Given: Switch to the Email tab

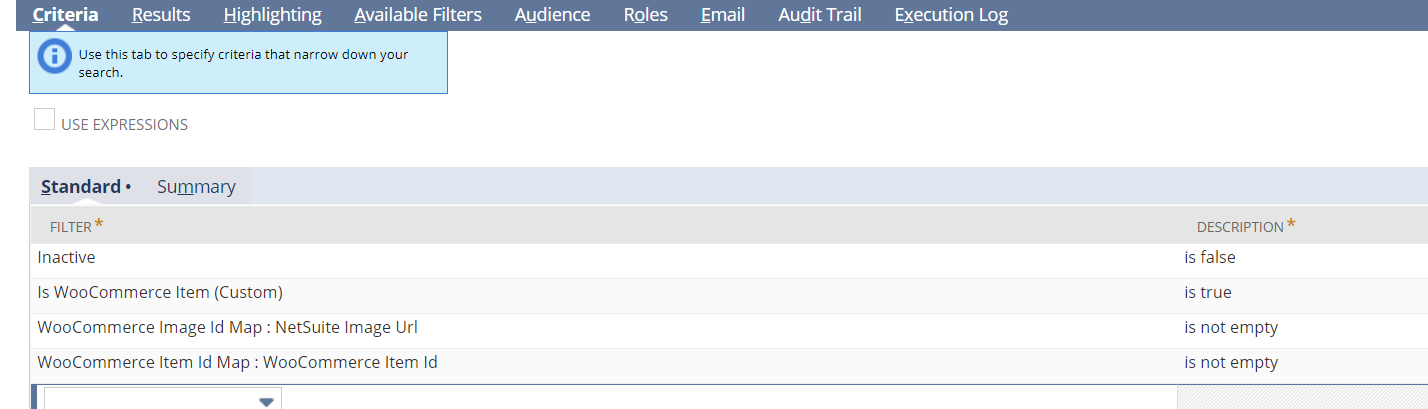Looking at the screenshot, I should click(x=723, y=15).
